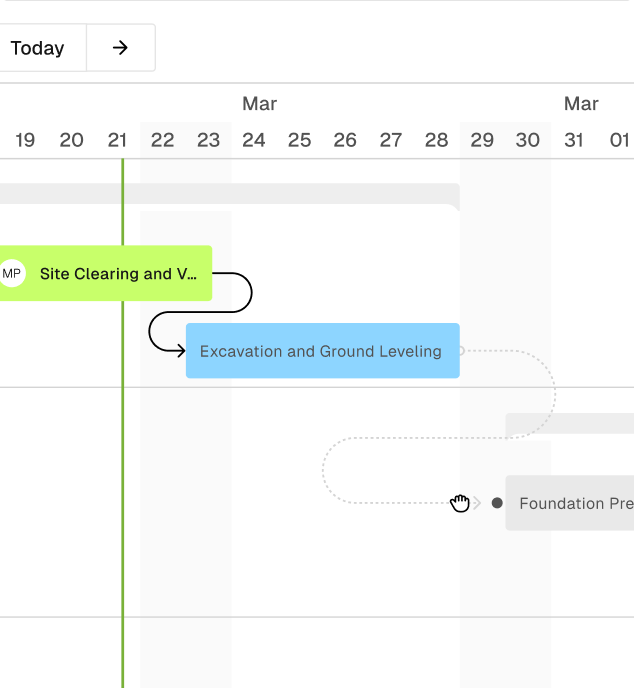Select date 29 in timeline header
This screenshot has width=634, height=688.
[482, 140]
